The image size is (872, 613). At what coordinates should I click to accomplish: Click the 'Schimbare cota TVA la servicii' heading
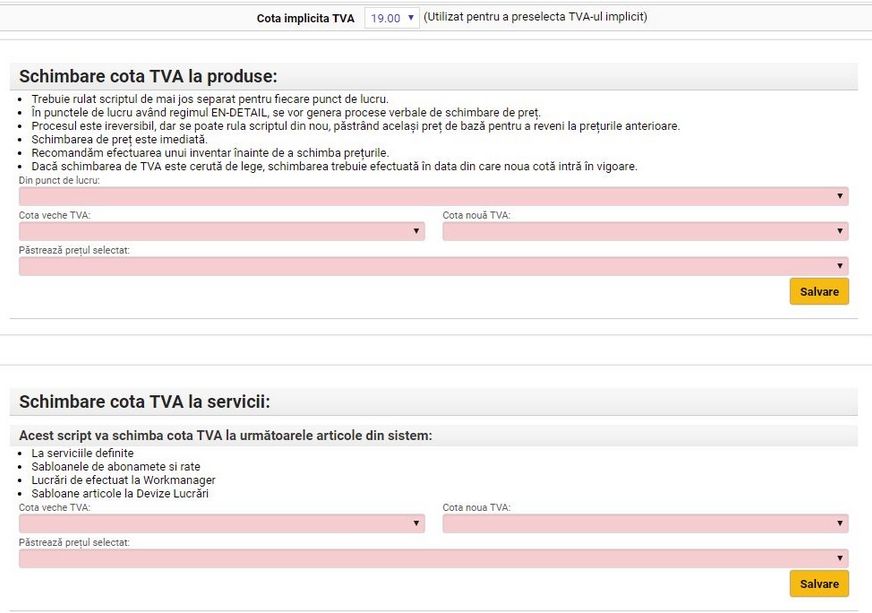(x=145, y=402)
